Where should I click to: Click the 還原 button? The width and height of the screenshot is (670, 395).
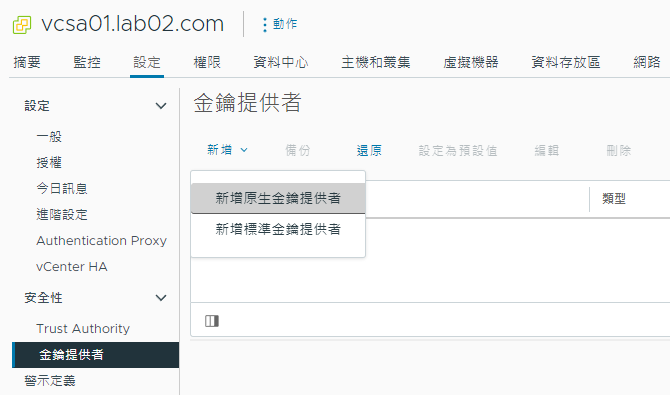(x=369, y=150)
